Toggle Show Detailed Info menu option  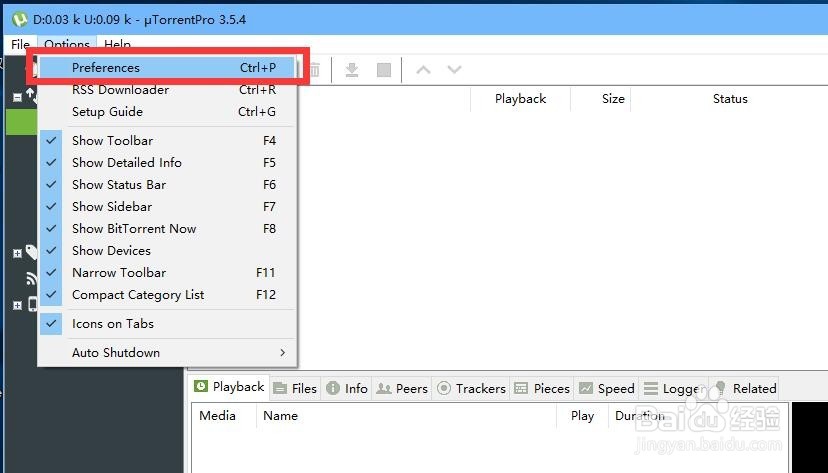point(168,163)
